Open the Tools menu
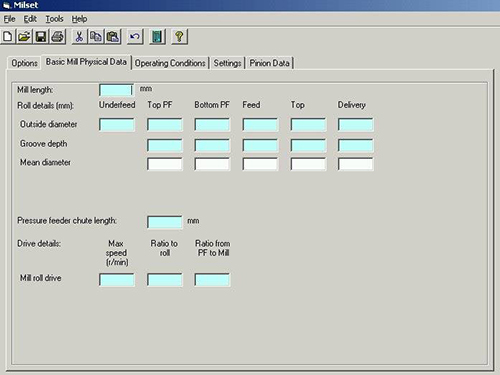This screenshot has height=375, width=500. tap(54, 19)
